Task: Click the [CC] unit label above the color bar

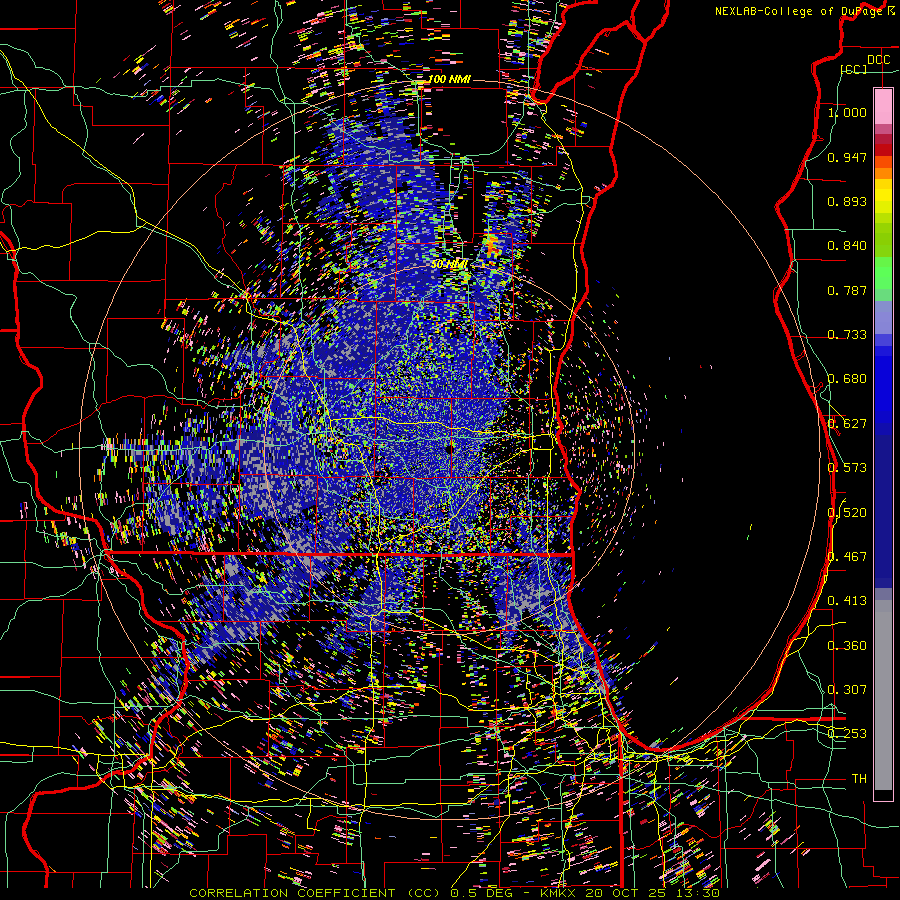Action: 854,69
